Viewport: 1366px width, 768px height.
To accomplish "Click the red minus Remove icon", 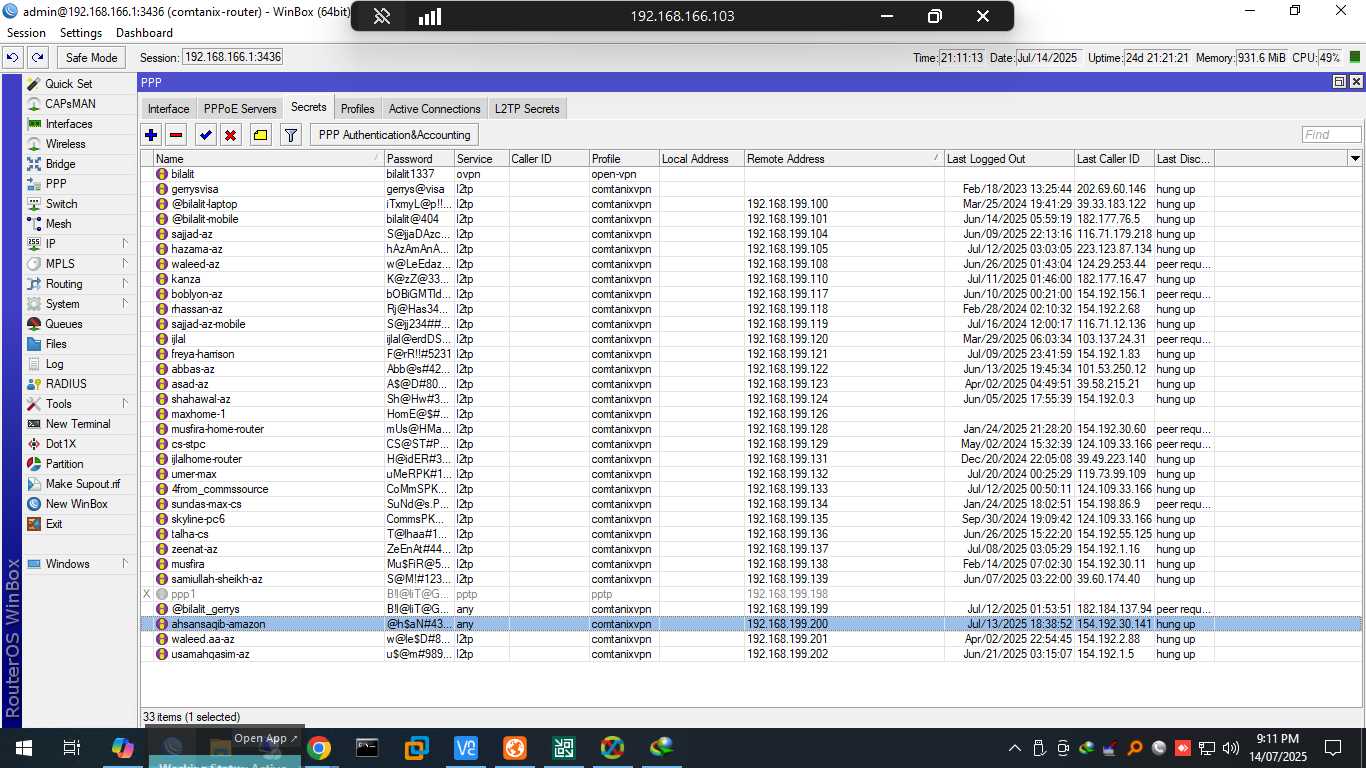I will tap(176, 135).
